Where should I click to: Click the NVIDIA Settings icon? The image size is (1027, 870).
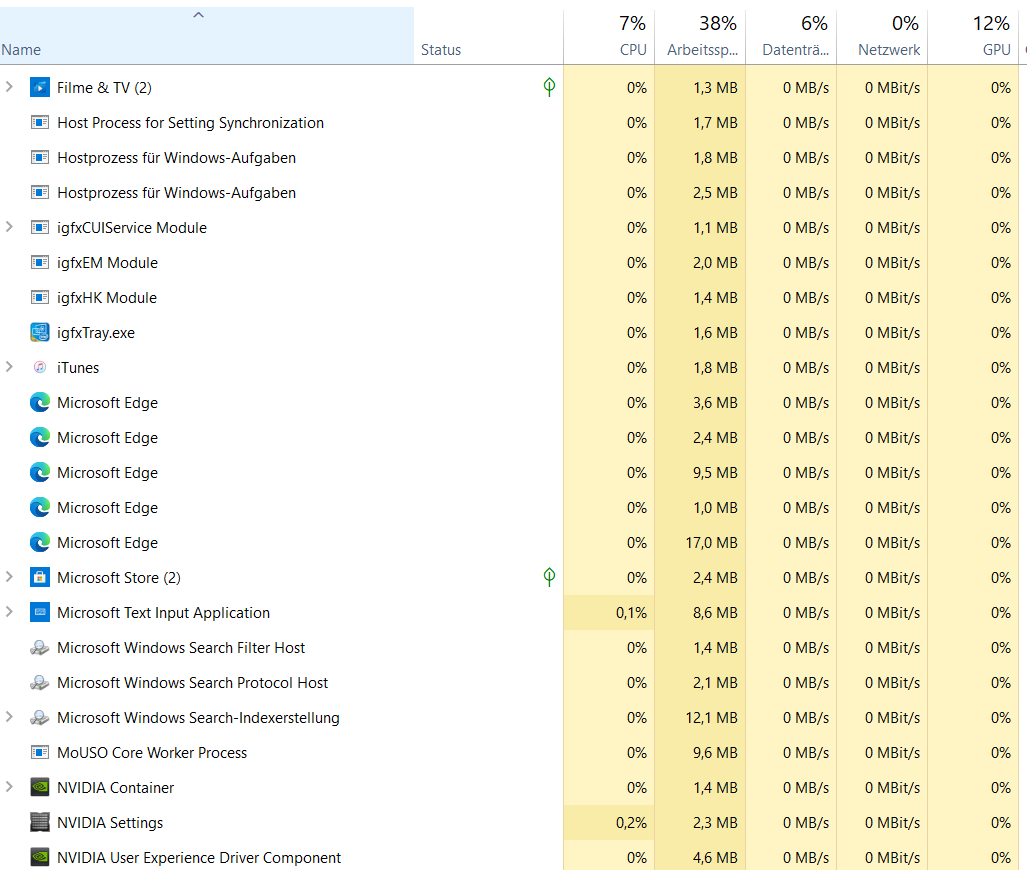[40, 822]
